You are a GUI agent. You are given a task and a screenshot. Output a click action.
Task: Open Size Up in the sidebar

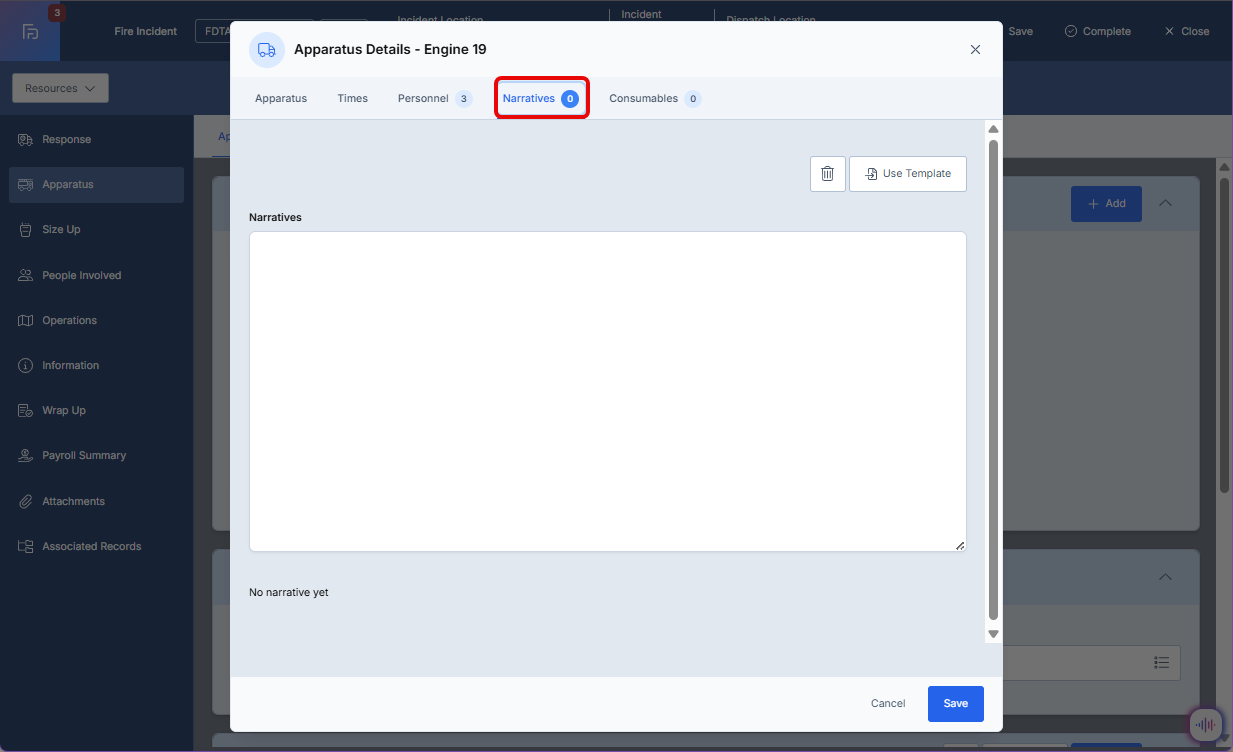point(96,230)
